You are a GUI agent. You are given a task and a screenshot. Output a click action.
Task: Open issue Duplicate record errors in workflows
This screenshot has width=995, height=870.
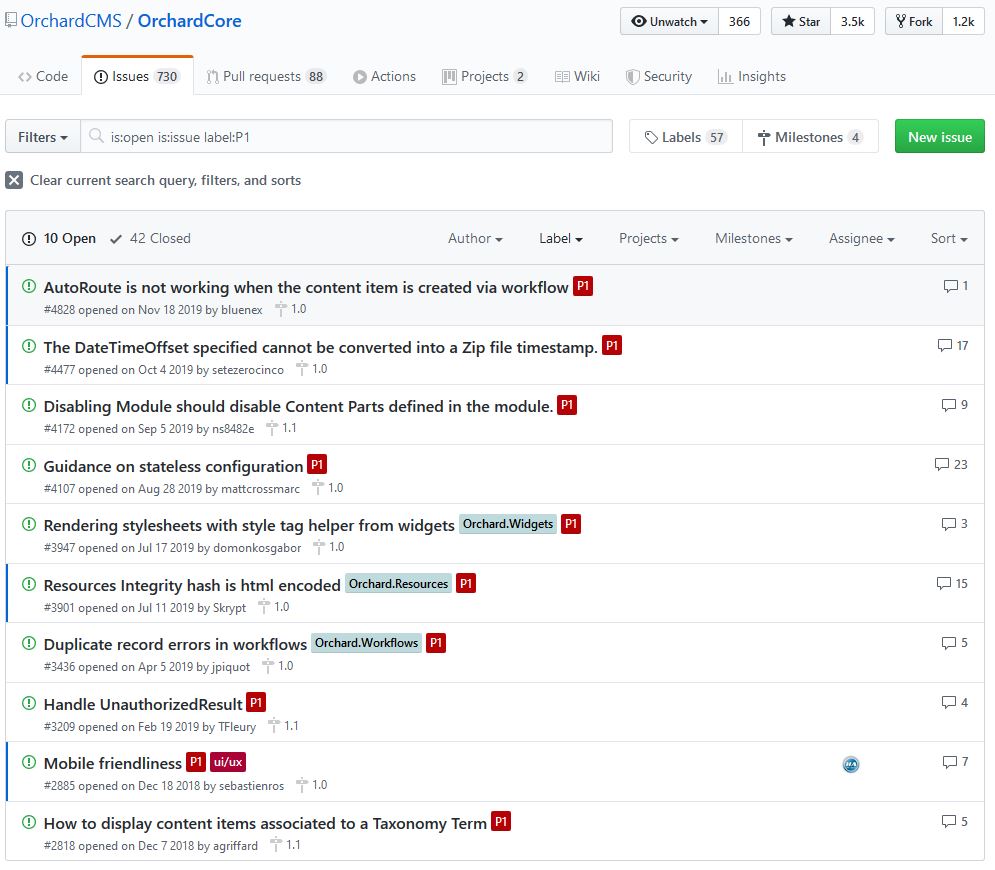(175, 644)
